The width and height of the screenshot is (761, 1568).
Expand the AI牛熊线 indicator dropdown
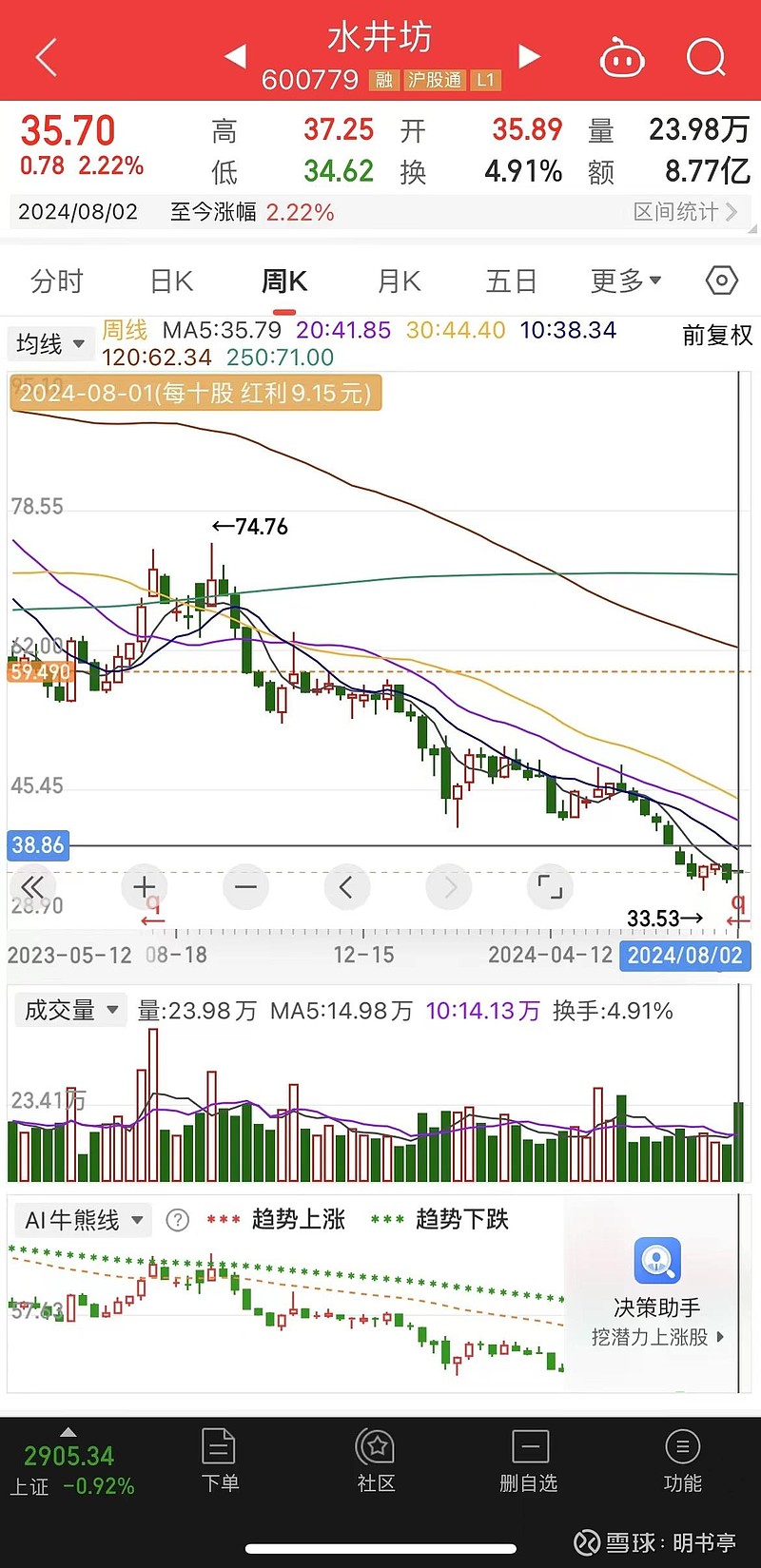point(83,1220)
